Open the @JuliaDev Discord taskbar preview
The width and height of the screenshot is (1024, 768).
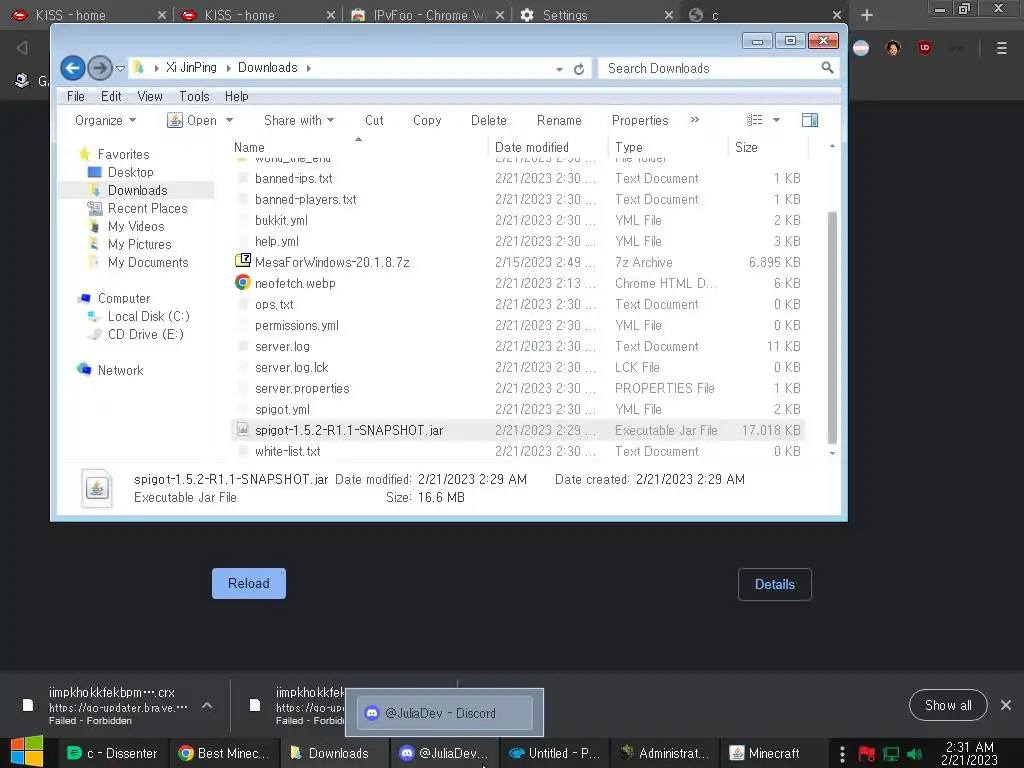[444, 712]
